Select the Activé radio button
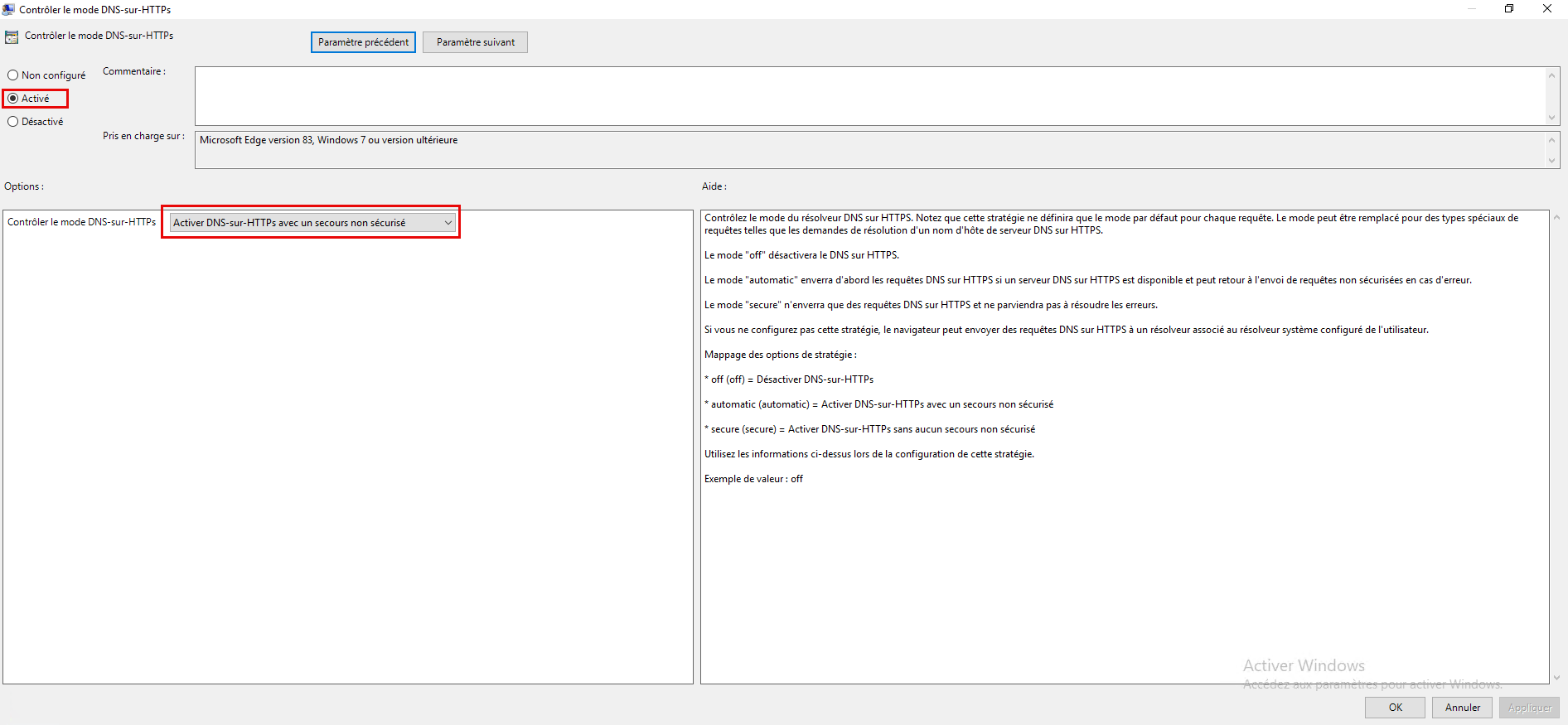The height and width of the screenshot is (725, 1568). point(29,99)
